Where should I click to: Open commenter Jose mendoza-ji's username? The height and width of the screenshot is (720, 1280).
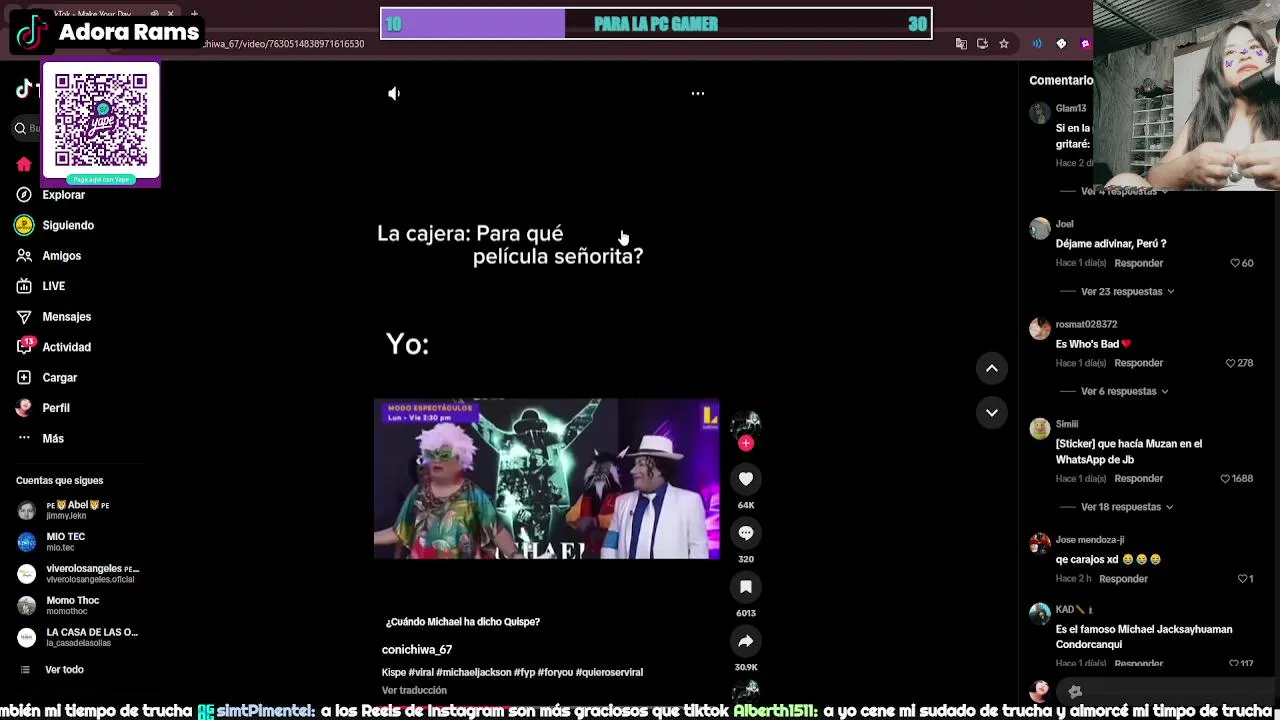tap(1090, 540)
